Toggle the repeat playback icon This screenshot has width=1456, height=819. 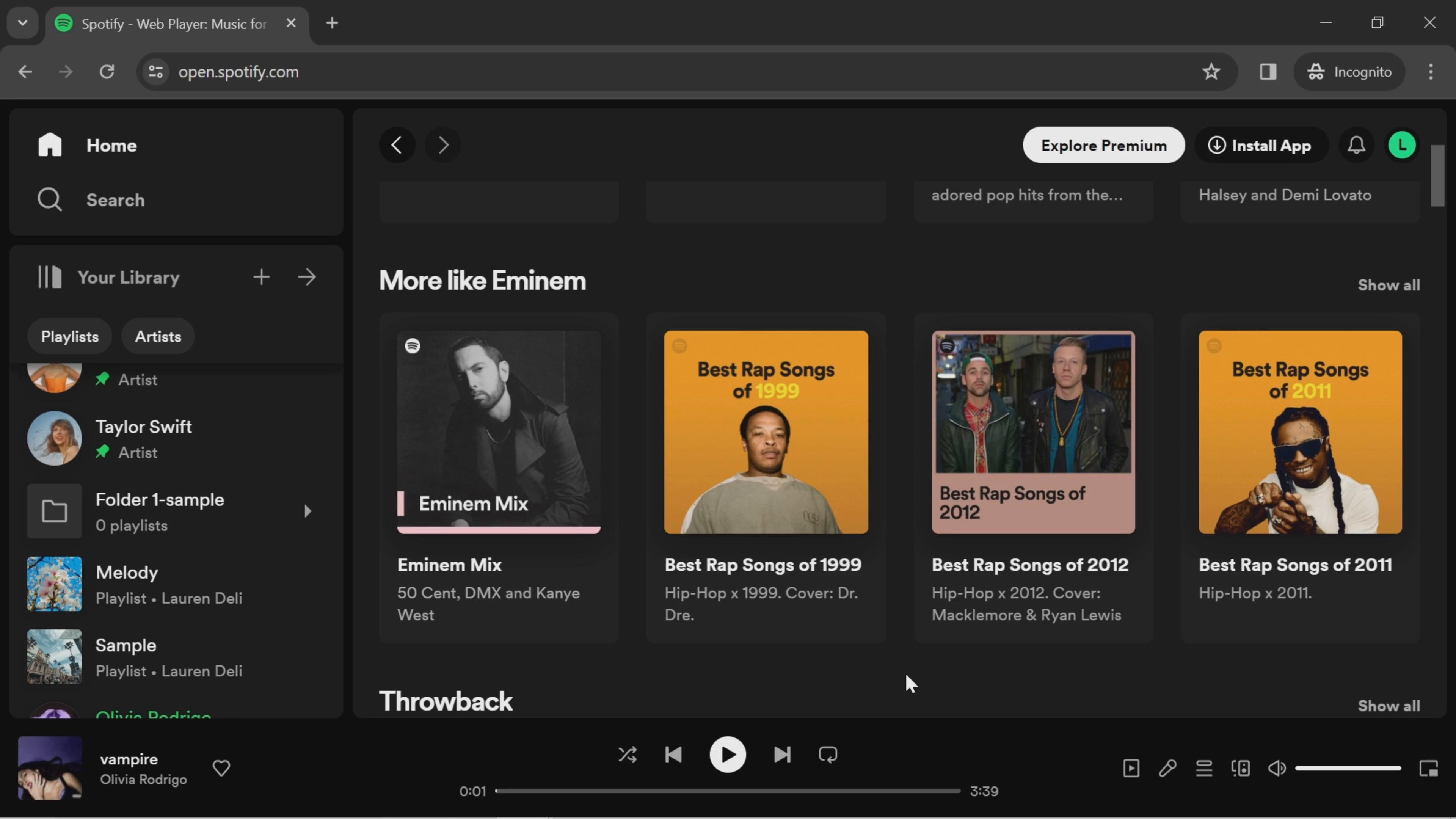[x=828, y=754]
